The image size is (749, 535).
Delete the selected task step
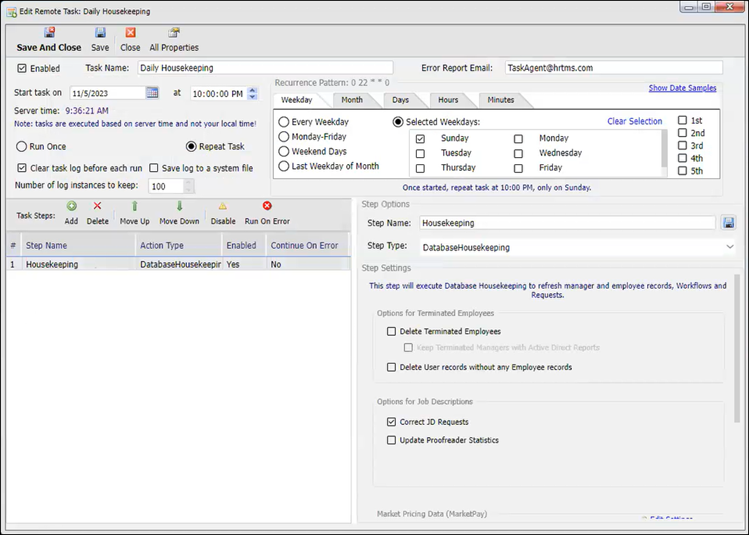97,206
